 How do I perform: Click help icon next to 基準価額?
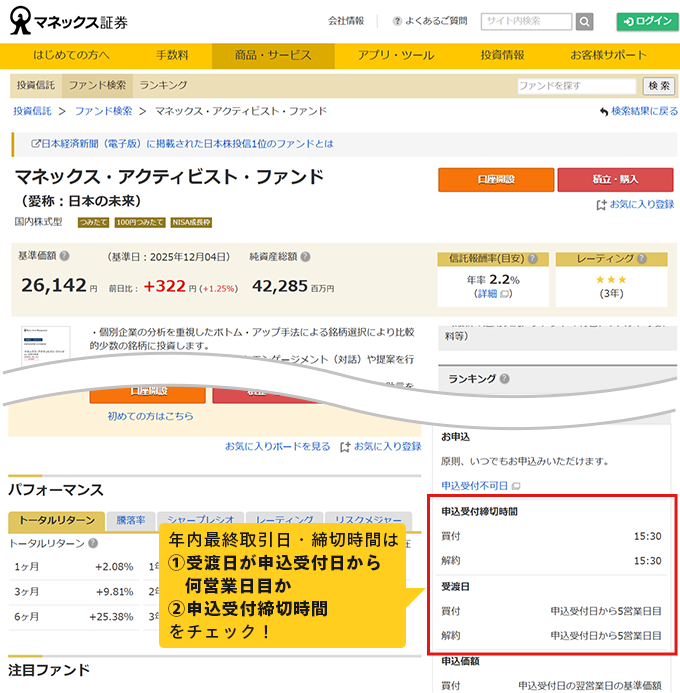click(65, 256)
